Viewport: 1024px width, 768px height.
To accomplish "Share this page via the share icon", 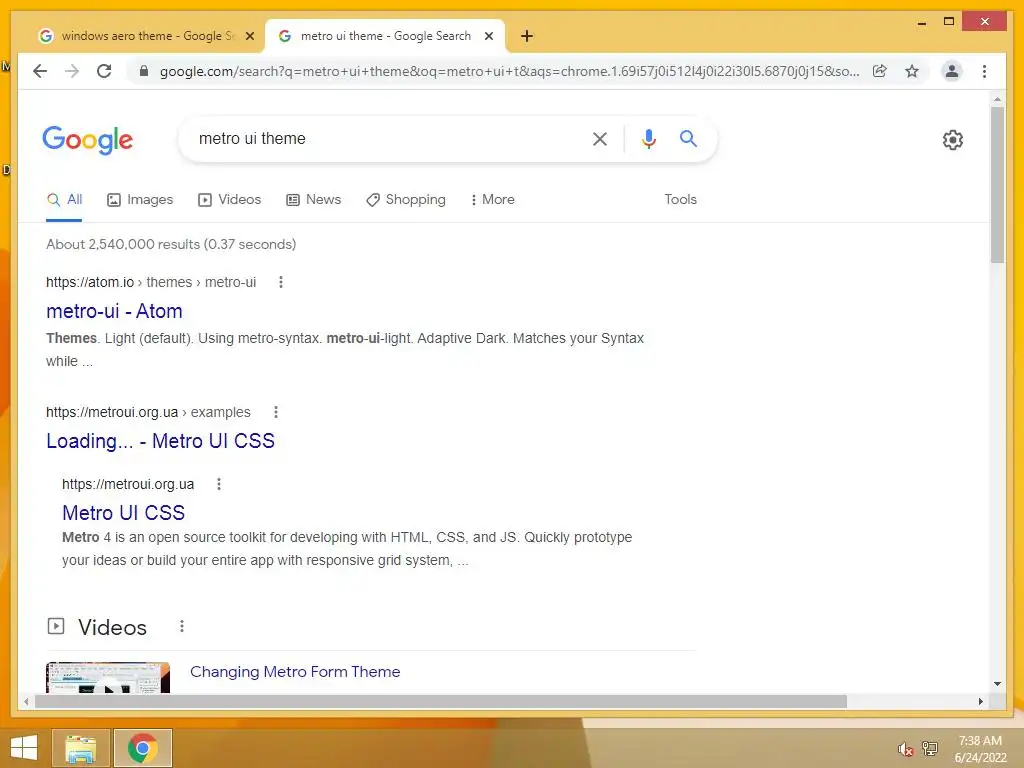I will pos(880,71).
